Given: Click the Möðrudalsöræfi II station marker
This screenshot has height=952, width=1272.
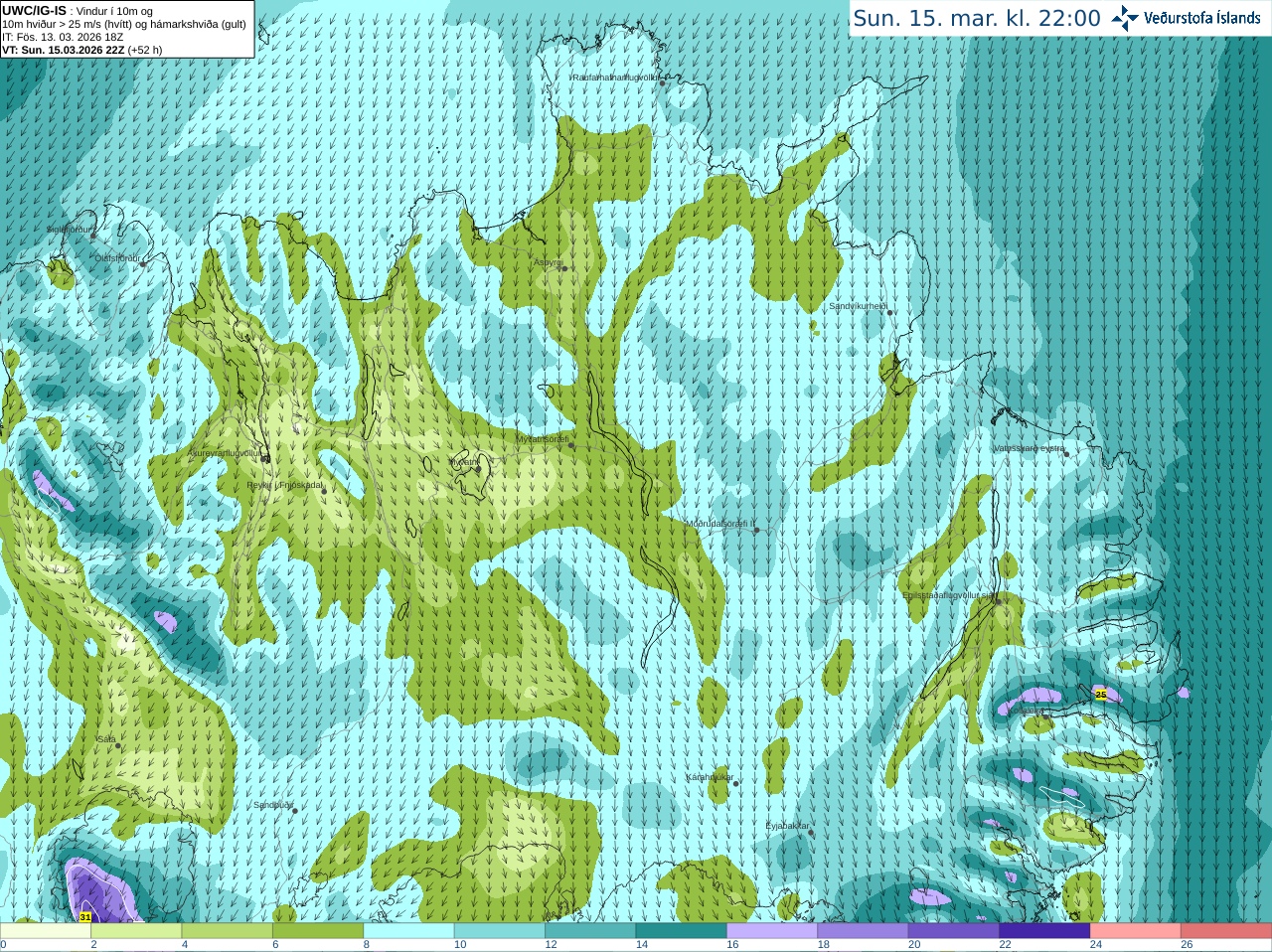Looking at the screenshot, I should 756,530.
